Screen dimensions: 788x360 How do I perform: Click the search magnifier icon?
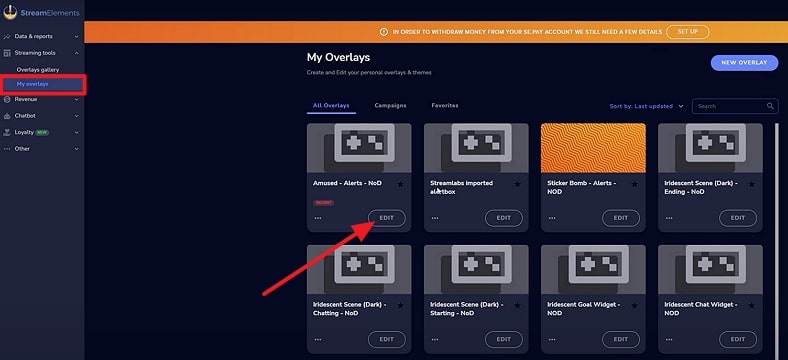(770, 106)
